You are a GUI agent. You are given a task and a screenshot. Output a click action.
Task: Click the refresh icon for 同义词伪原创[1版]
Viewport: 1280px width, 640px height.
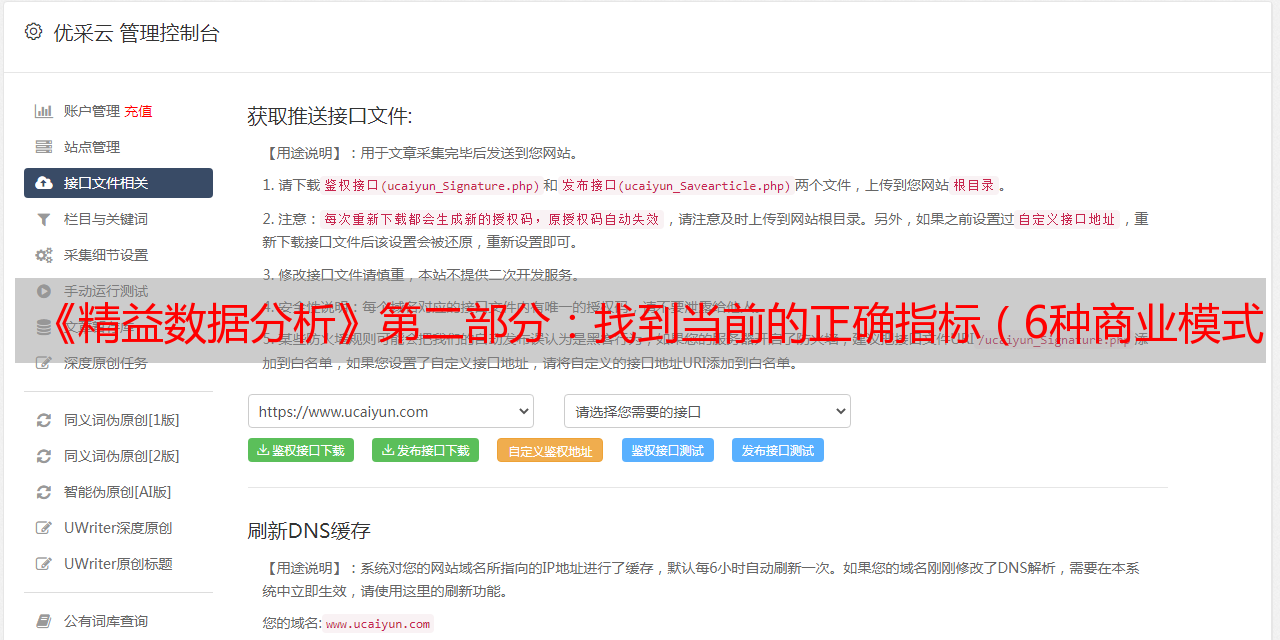(44, 420)
